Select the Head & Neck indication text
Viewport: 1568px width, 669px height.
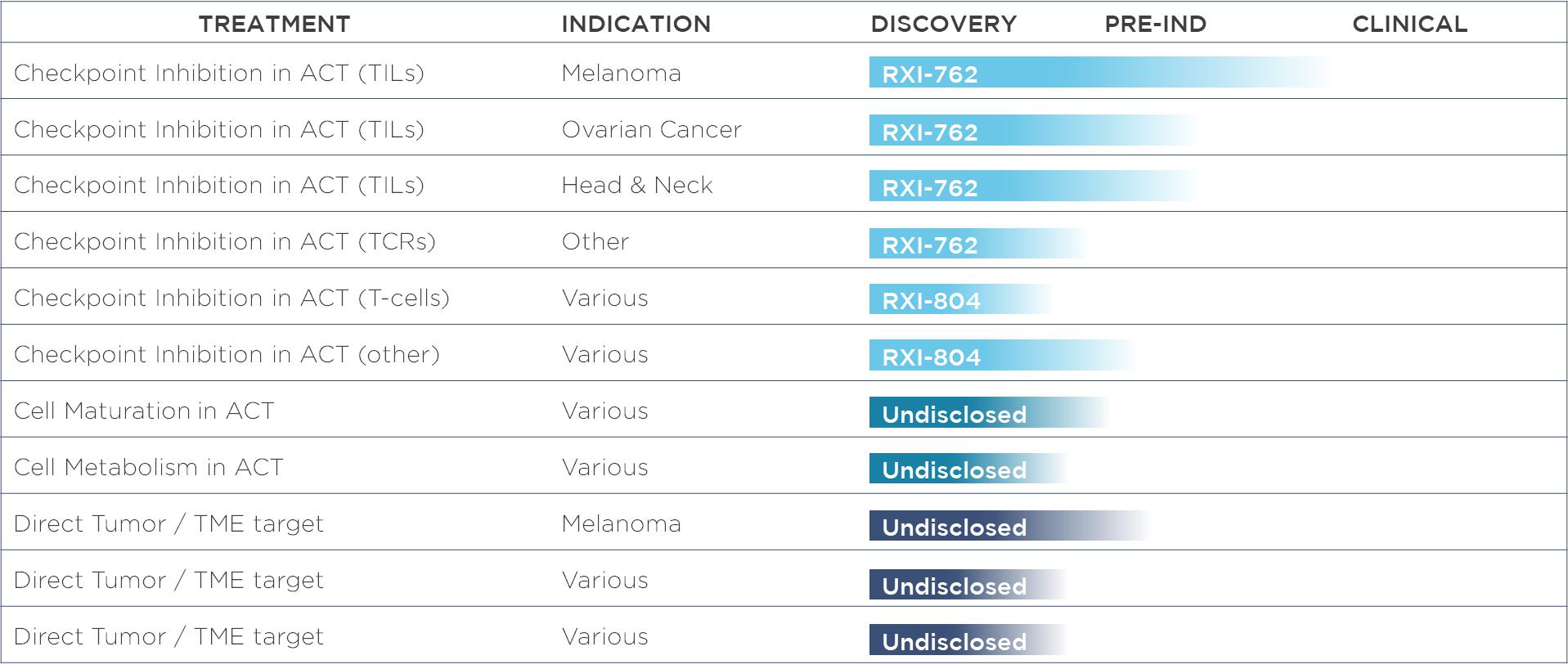636,186
